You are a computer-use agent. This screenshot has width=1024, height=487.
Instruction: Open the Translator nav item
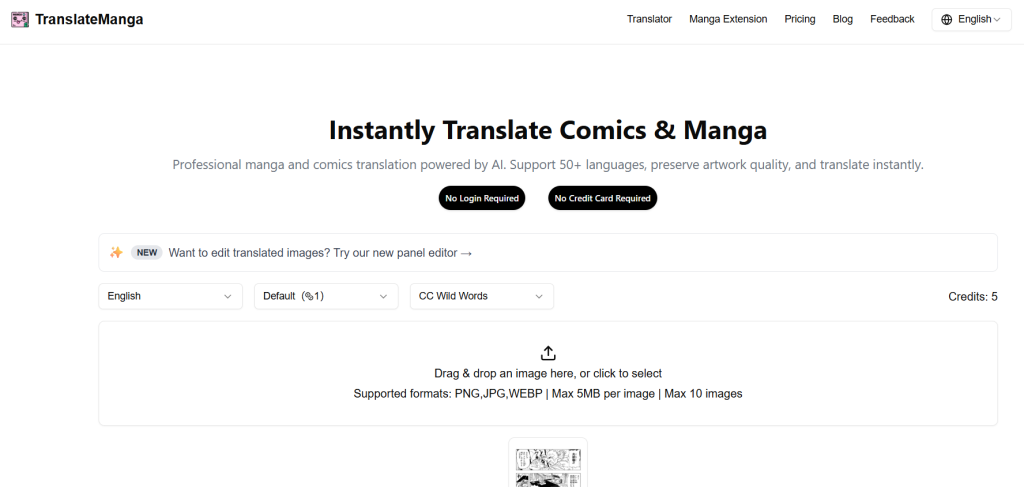click(x=649, y=19)
